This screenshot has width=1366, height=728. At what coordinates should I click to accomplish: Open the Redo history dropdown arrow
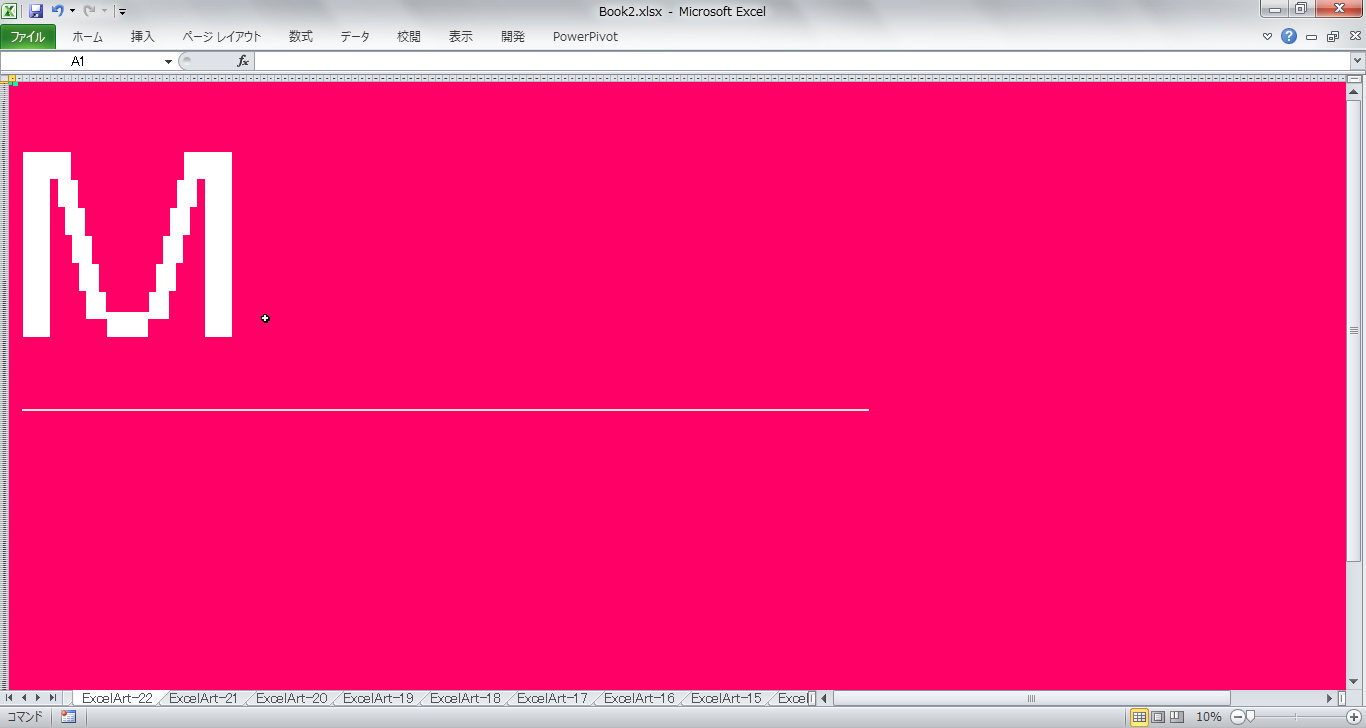click(x=104, y=11)
